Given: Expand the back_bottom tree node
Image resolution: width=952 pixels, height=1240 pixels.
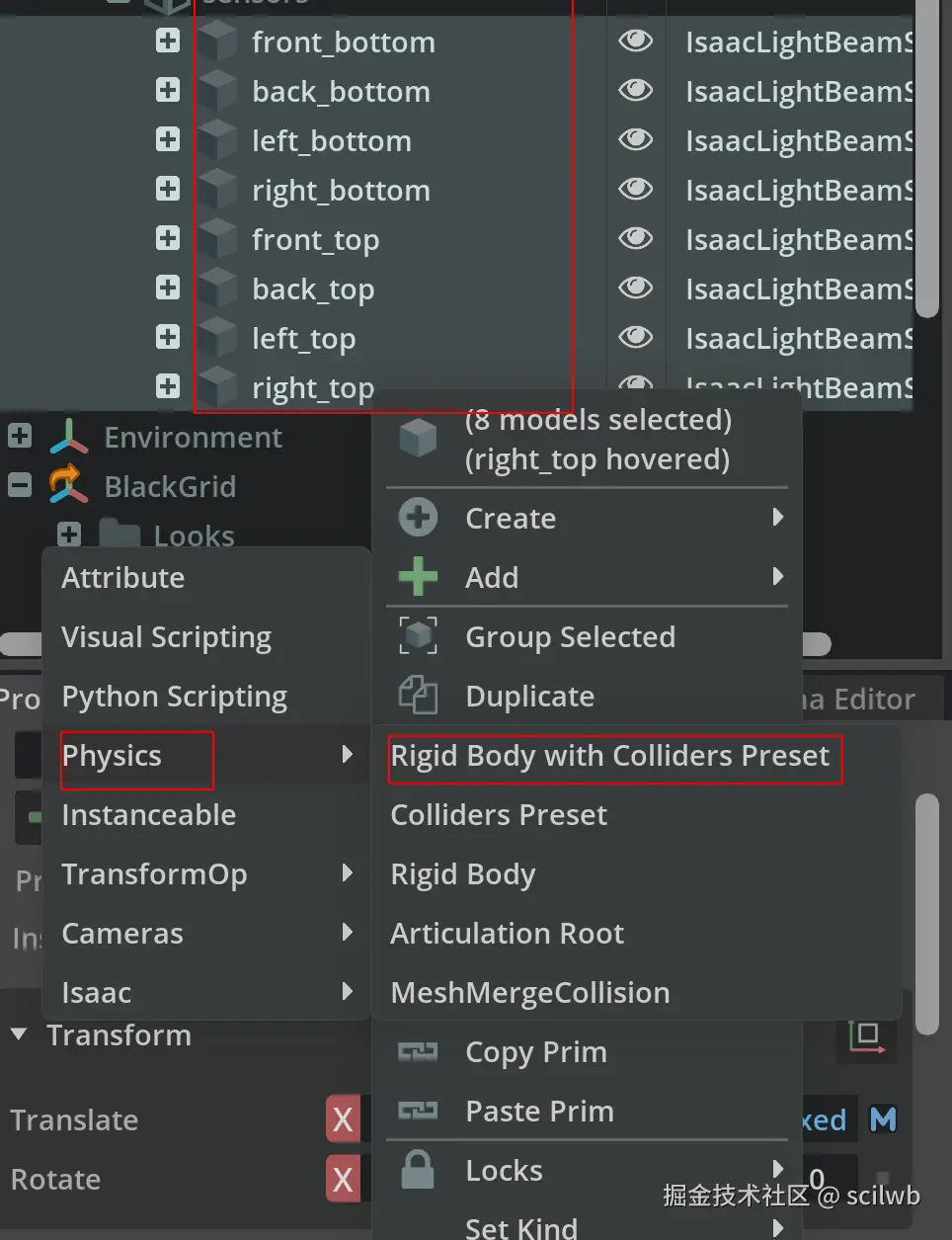Looking at the screenshot, I should tap(168, 91).
